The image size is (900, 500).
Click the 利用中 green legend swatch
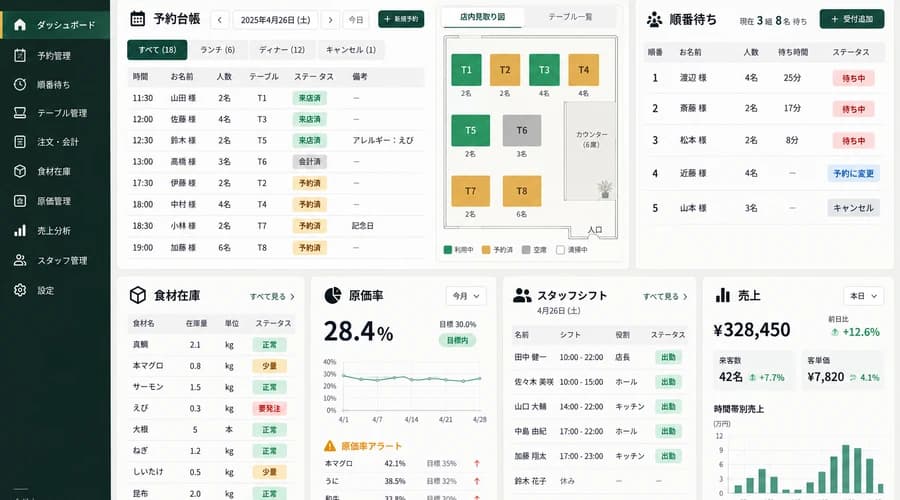point(448,250)
